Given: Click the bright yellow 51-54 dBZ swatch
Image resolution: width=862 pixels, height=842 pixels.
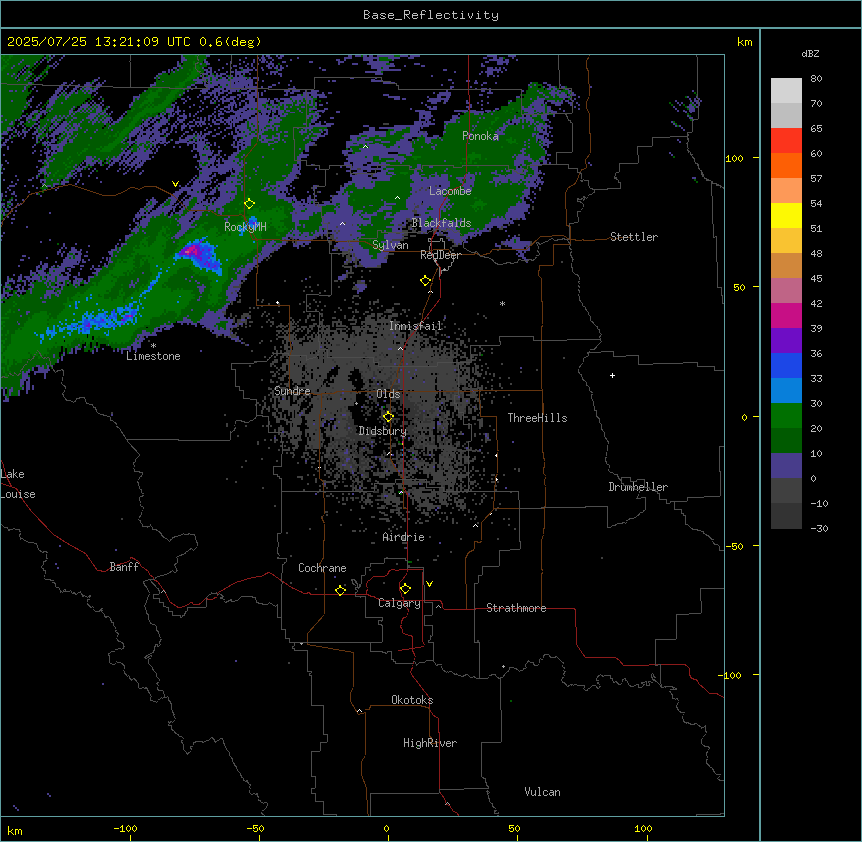Looking at the screenshot, I should [x=786, y=215].
